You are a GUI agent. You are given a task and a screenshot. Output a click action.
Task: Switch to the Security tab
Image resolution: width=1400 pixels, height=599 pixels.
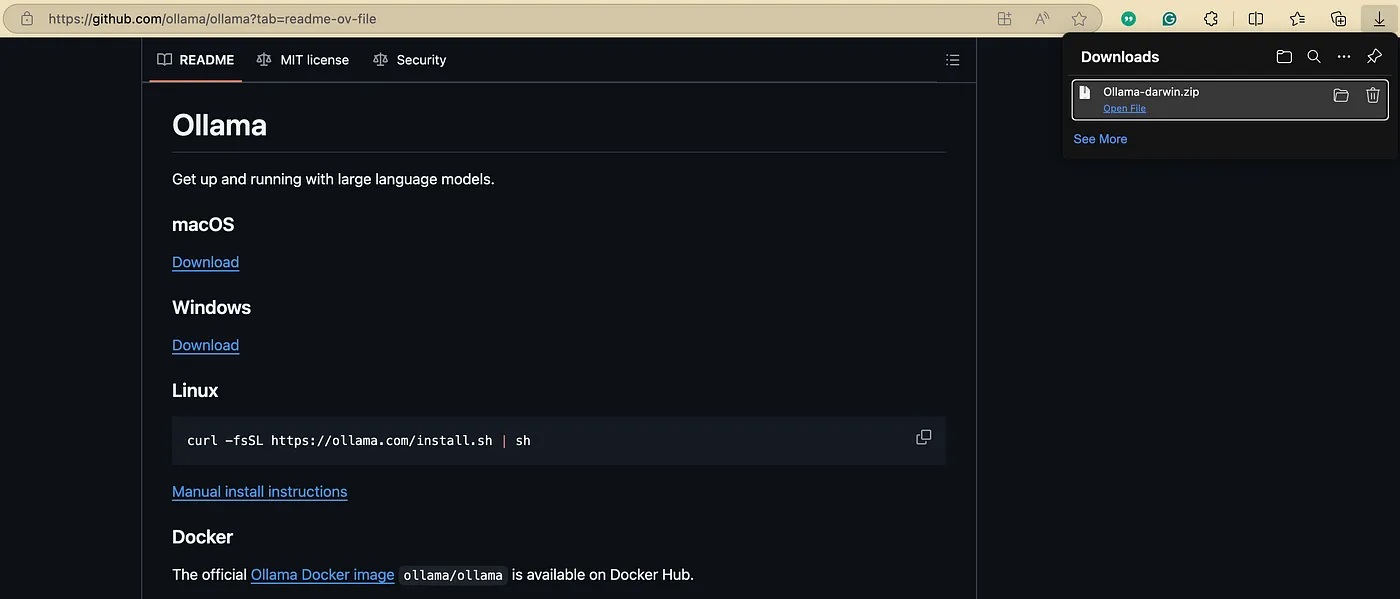point(409,60)
